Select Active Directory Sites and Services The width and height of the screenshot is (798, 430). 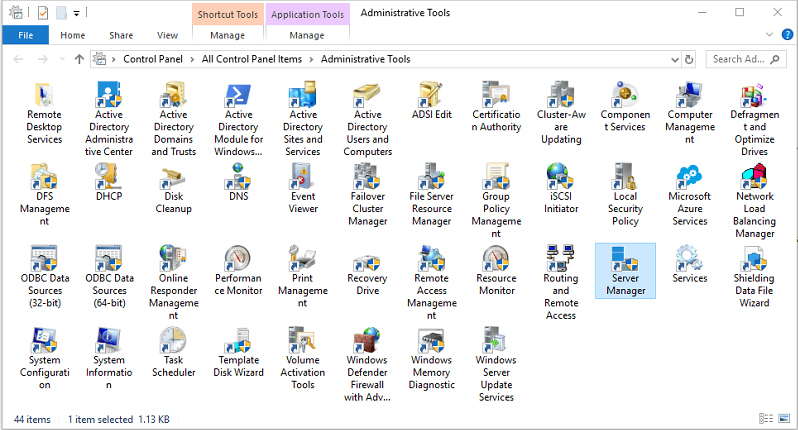[x=303, y=120]
